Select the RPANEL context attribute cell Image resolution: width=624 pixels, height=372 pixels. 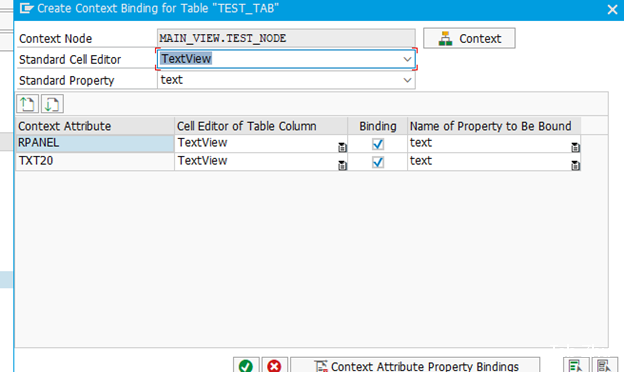coord(95,143)
